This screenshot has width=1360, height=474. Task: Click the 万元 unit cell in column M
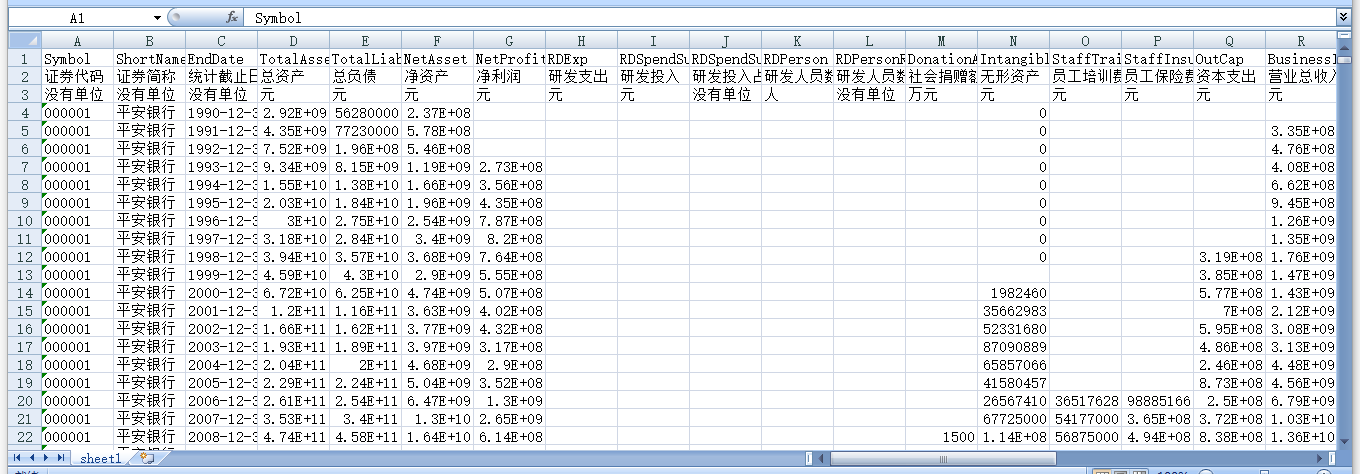point(941,95)
